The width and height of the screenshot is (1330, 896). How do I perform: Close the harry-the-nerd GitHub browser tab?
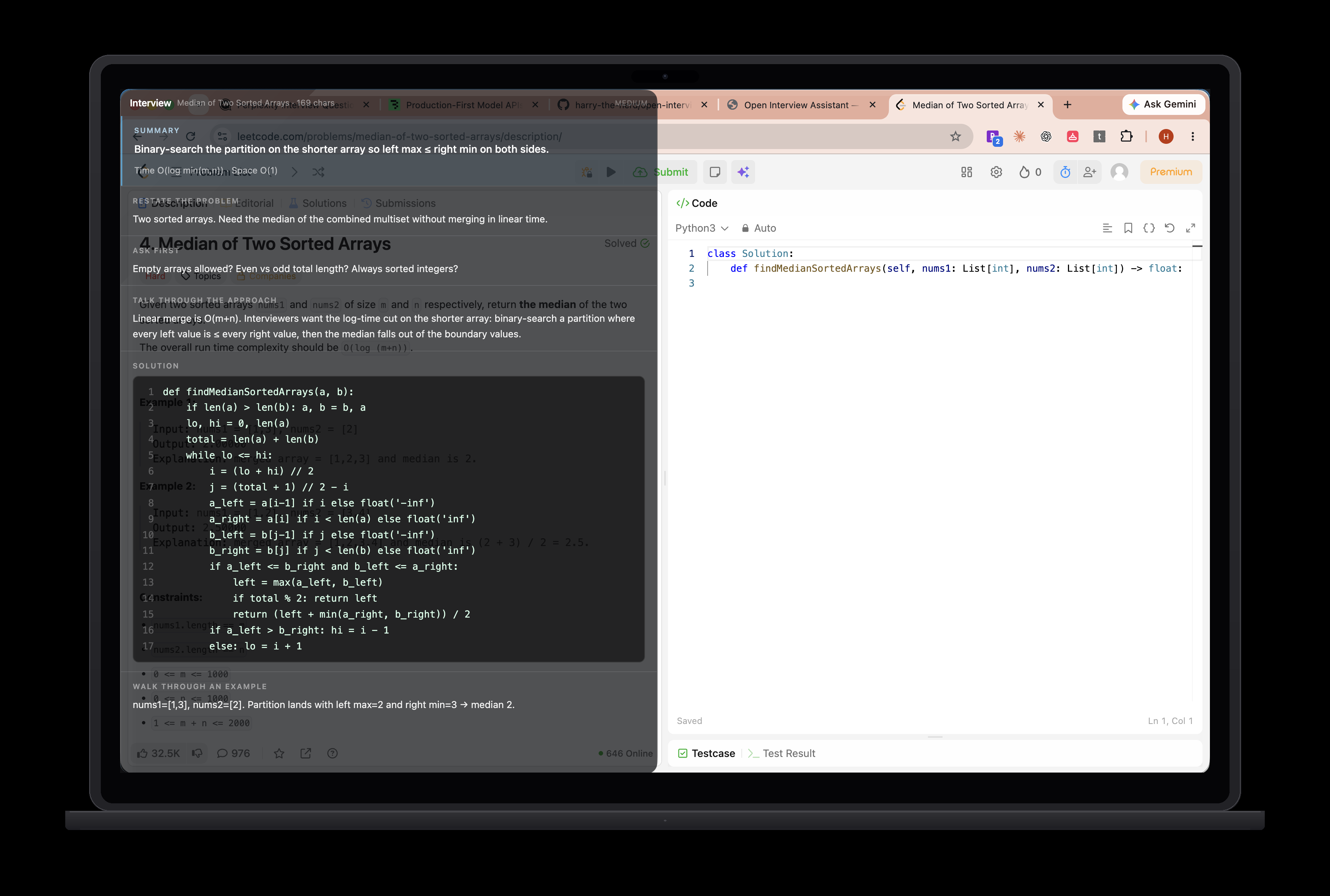click(x=704, y=105)
